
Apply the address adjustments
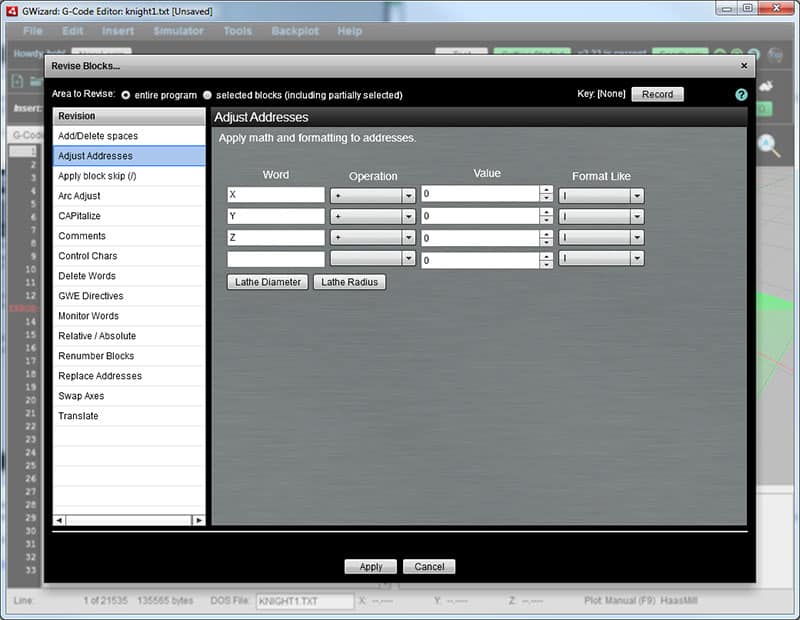[371, 566]
